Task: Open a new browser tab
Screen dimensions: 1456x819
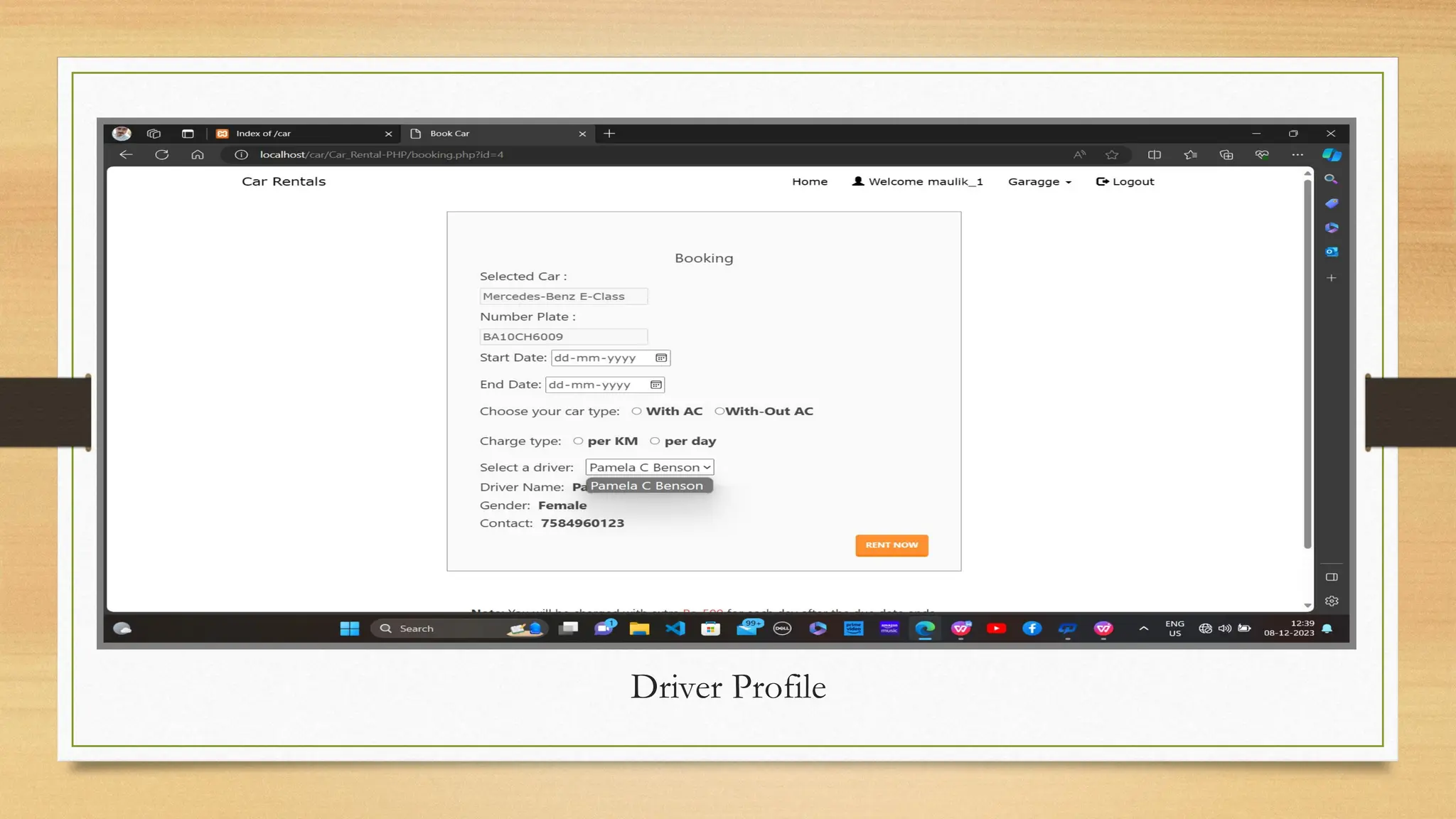Action: (609, 133)
